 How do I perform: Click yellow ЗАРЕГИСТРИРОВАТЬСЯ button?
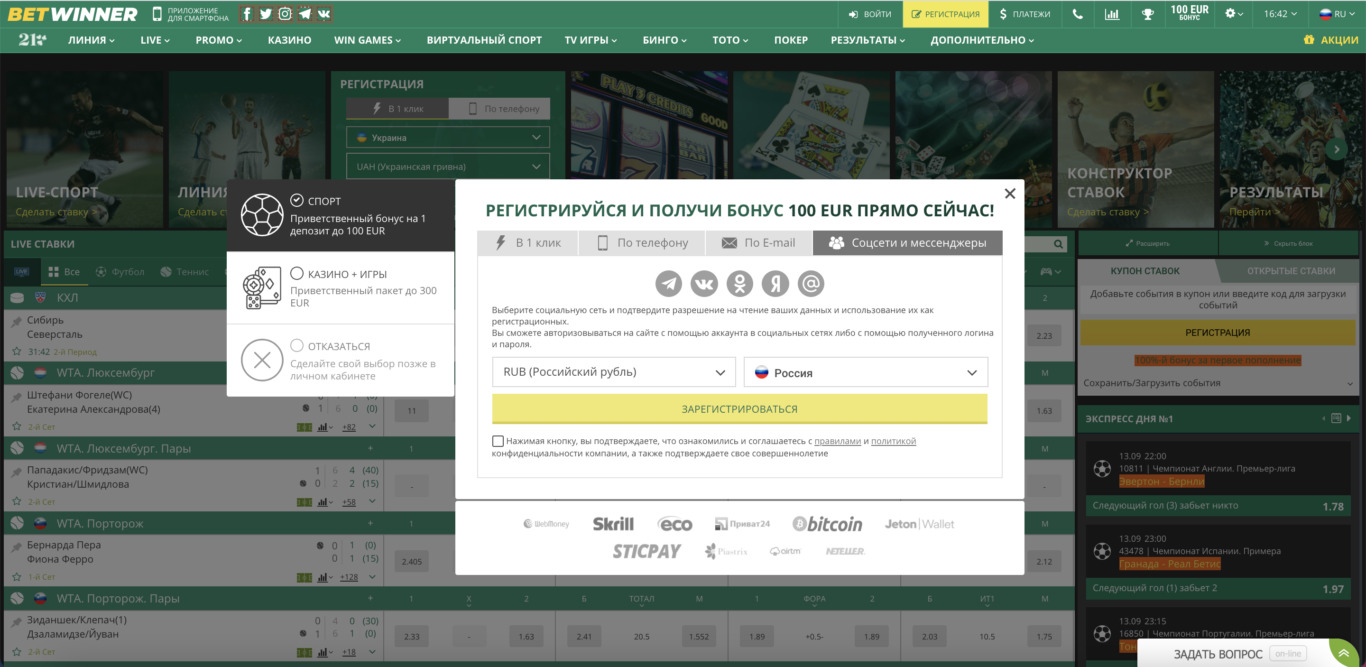[x=740, y=409]
